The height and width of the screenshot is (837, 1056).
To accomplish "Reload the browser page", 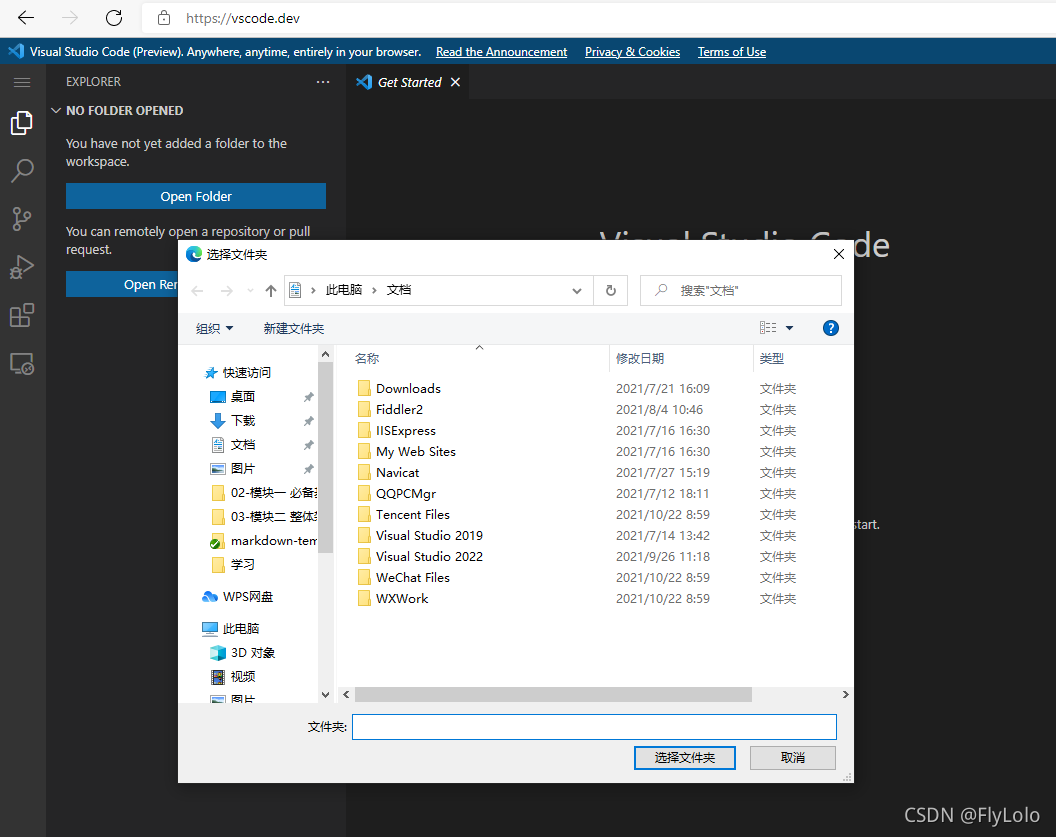I will coord(114,18).
